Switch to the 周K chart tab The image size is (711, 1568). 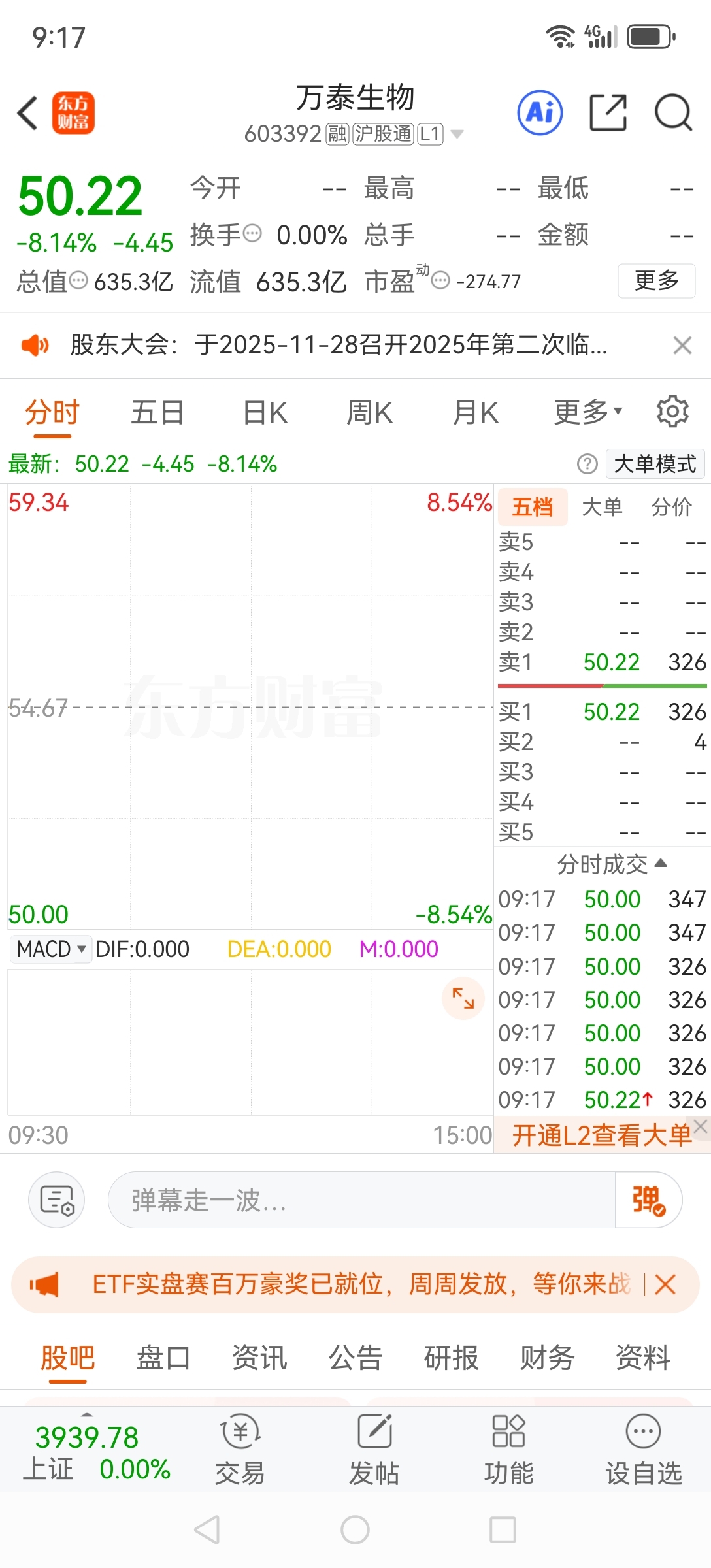[369, 413]
